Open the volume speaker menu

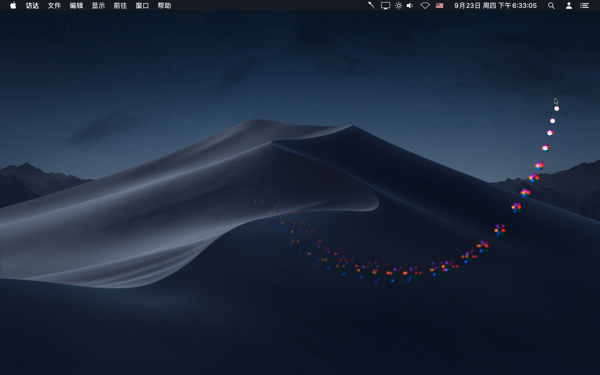tap(410, 5)
